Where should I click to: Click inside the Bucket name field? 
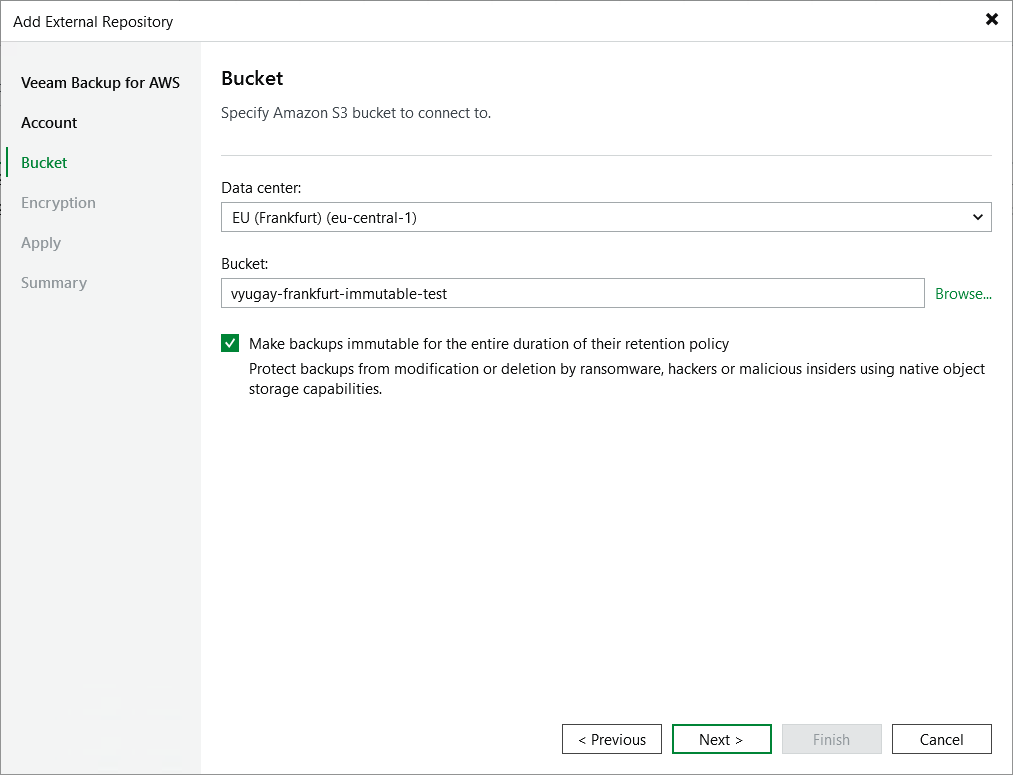click(572, 293)
